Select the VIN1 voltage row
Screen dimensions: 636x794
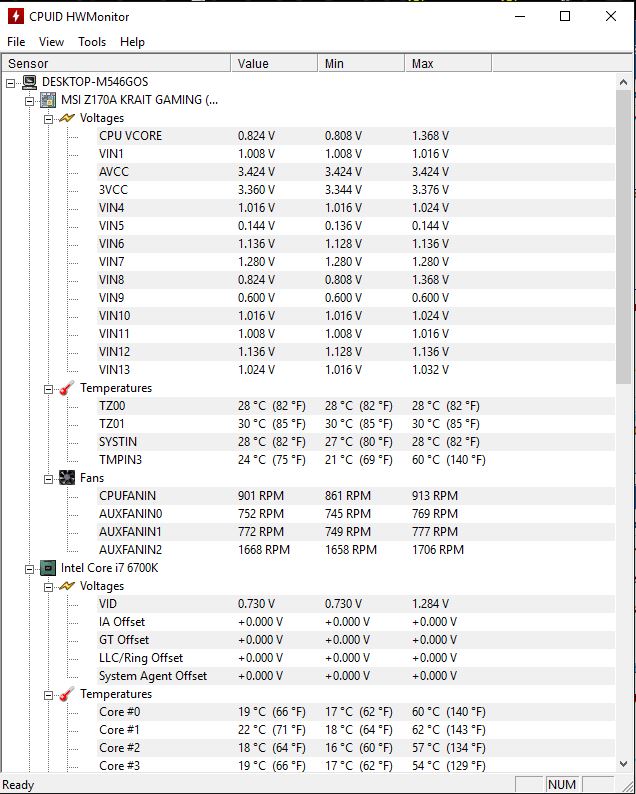pyautogui.click(x=356, y=154)
